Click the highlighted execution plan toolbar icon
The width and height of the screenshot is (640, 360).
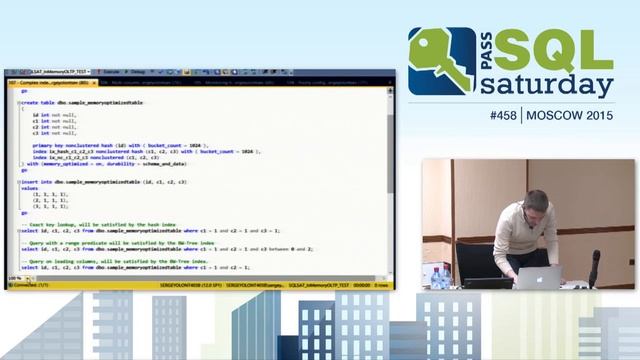(187, 72)
